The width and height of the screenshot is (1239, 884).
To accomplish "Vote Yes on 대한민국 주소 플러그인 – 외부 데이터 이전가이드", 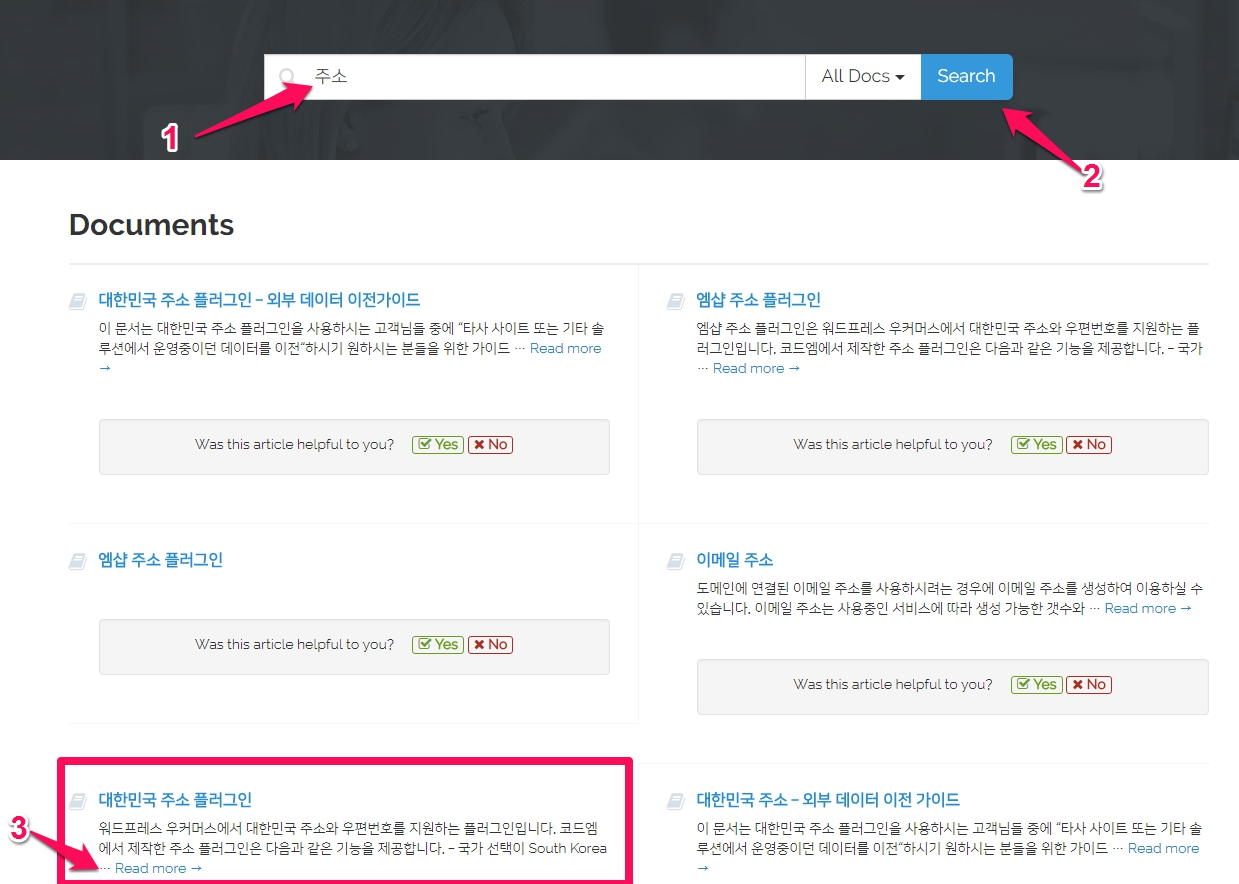I will [438, 445].
